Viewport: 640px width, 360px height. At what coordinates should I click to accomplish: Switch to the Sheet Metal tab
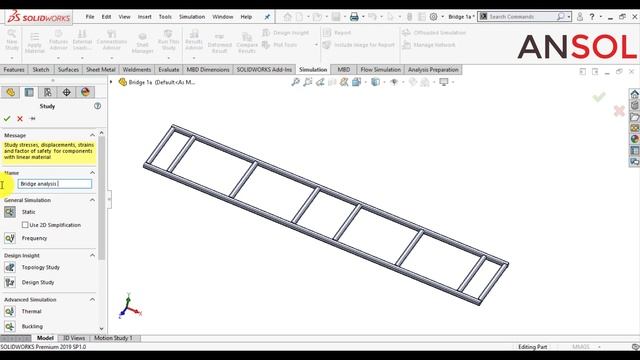(100, 70)
